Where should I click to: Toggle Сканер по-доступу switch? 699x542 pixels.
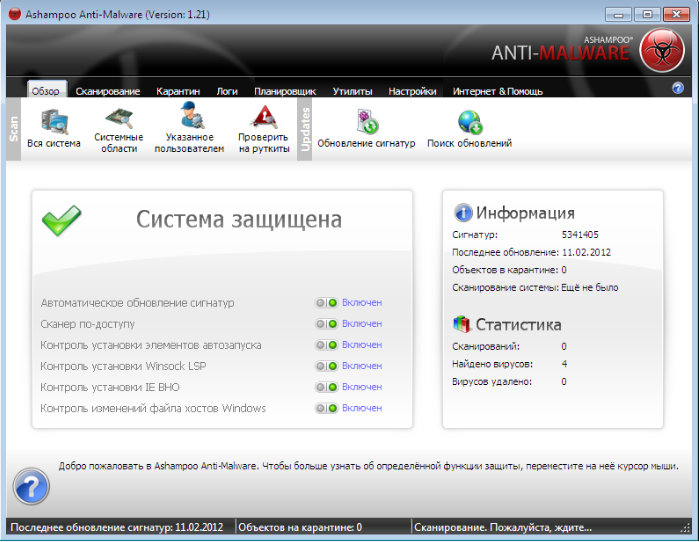coord(326,324)
